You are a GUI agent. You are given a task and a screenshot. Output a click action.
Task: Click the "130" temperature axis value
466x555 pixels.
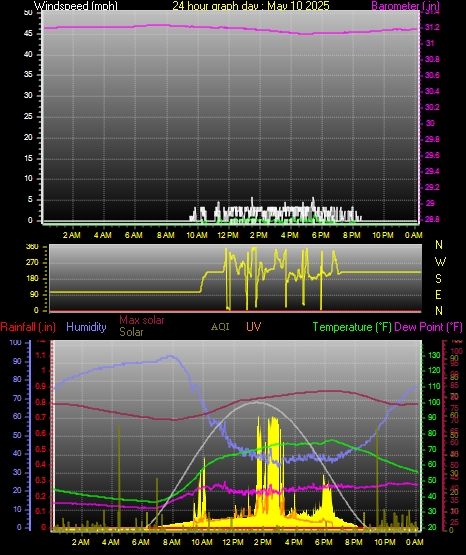tap(434, 355)
